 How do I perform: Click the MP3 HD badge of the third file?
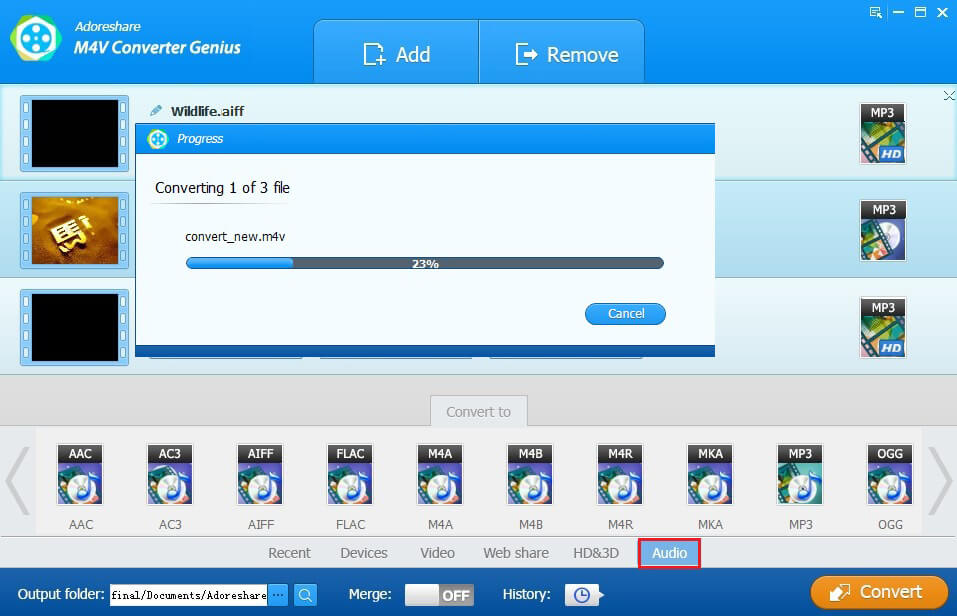coord(883,327)
